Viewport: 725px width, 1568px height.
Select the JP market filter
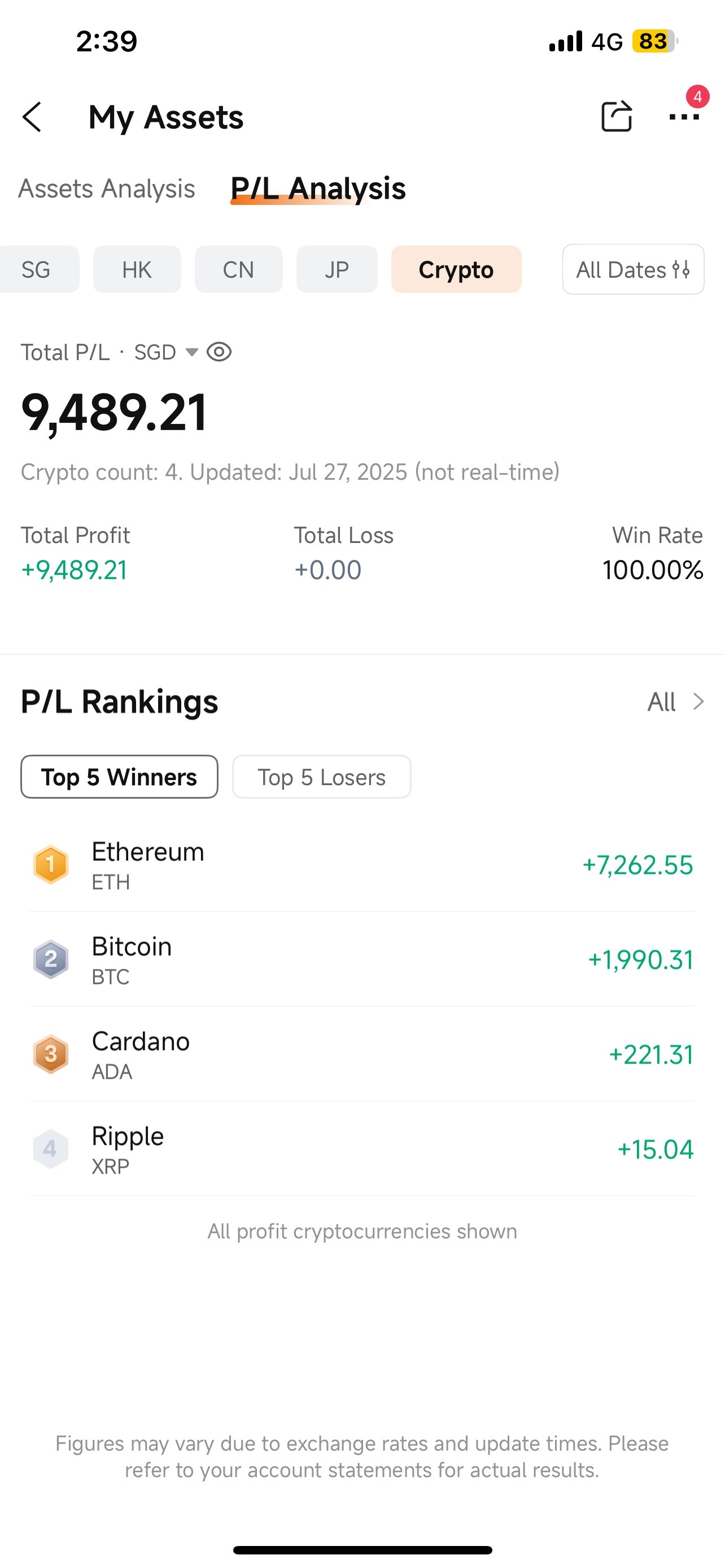click(x=337, y=269)
